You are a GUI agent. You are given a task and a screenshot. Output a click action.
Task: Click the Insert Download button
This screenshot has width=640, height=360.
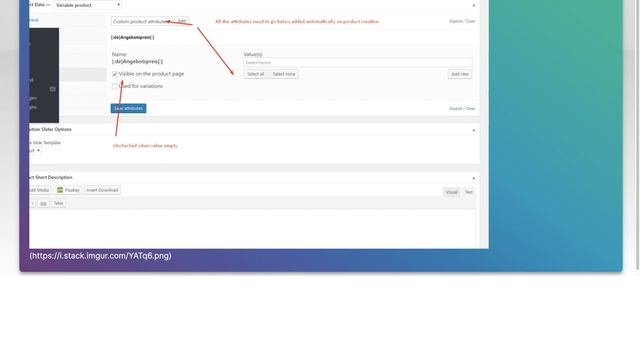(x=102, y=190)
